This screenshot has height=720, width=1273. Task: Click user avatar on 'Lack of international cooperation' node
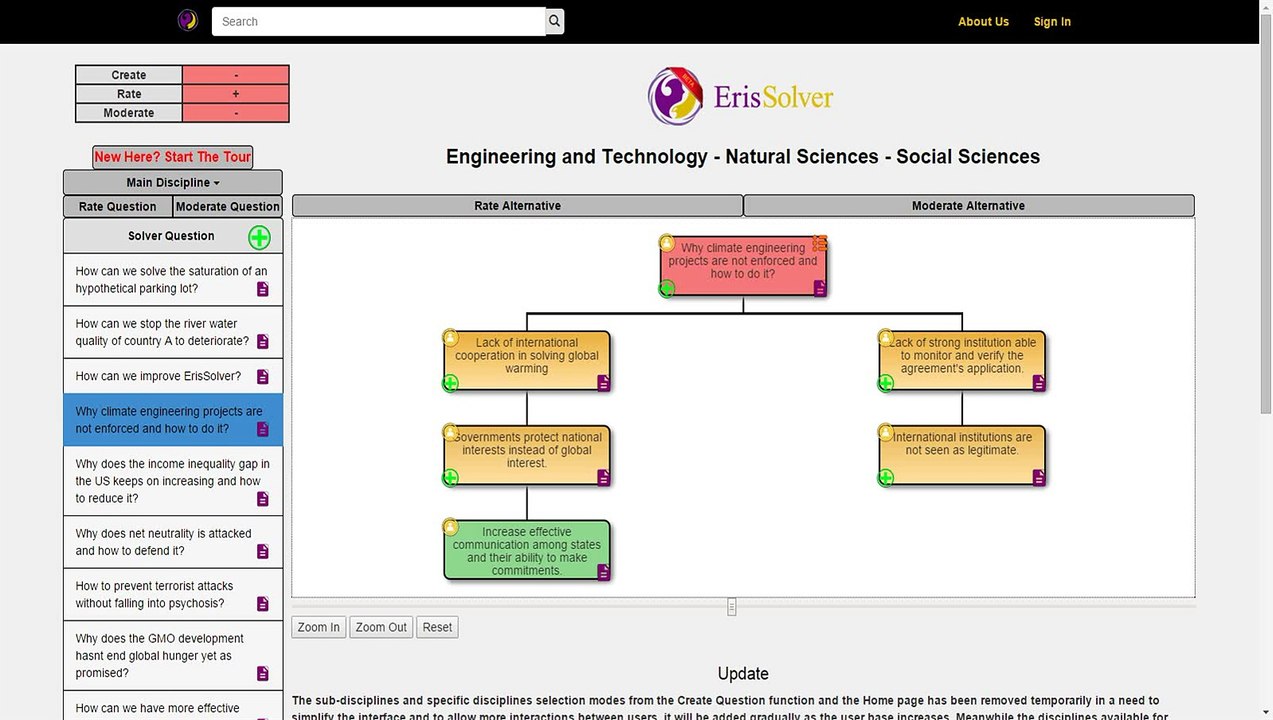pos(450,338)
